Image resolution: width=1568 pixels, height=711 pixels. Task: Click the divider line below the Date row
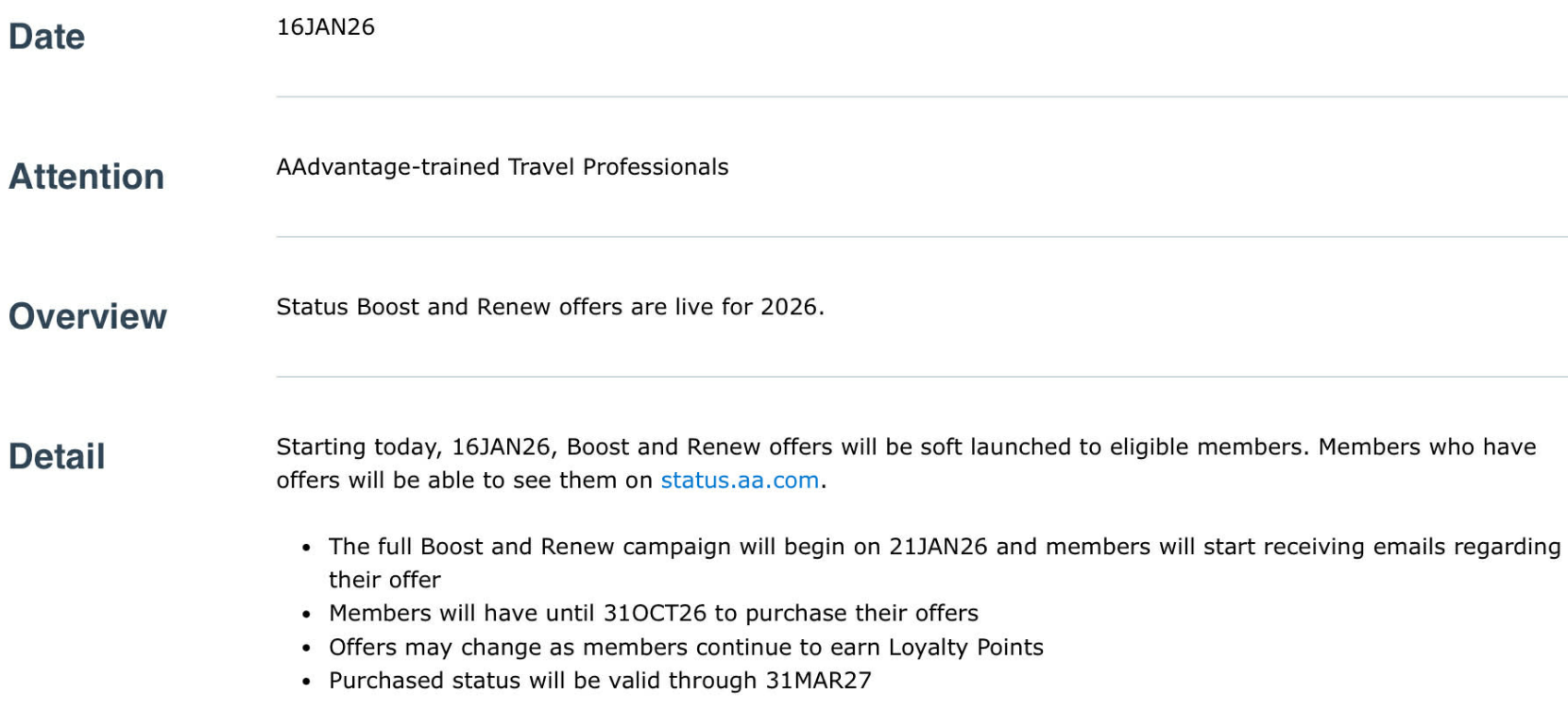[x=921, y=96]
